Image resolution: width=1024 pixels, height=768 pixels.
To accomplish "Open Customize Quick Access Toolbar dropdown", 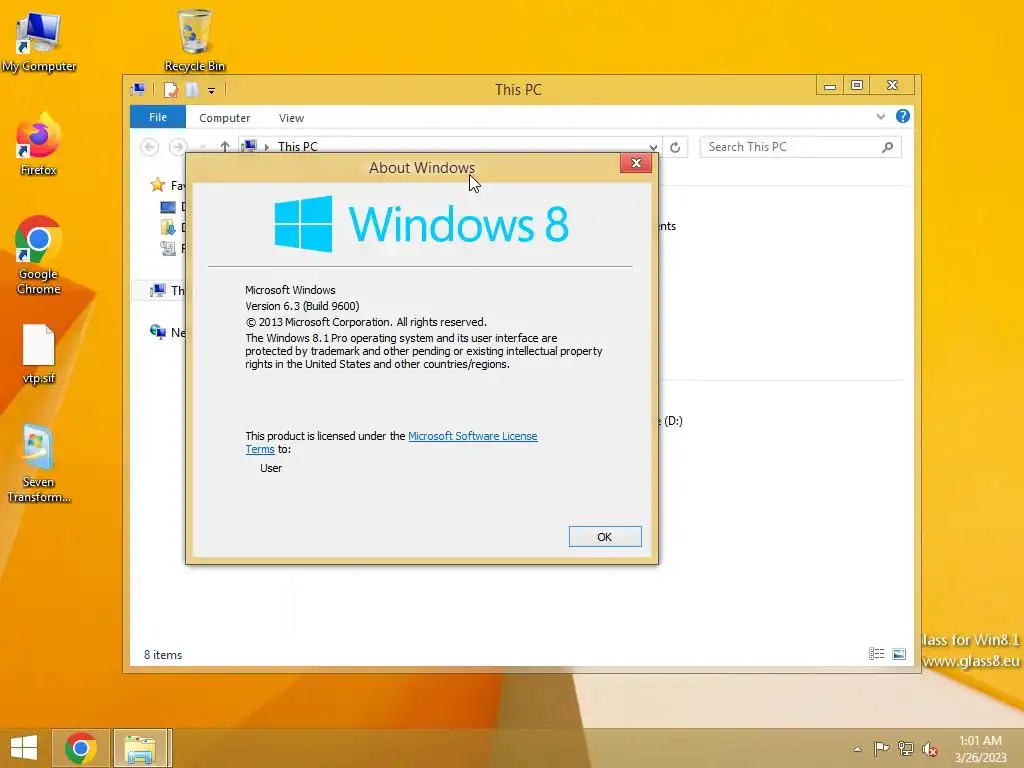I will [212, 91].
